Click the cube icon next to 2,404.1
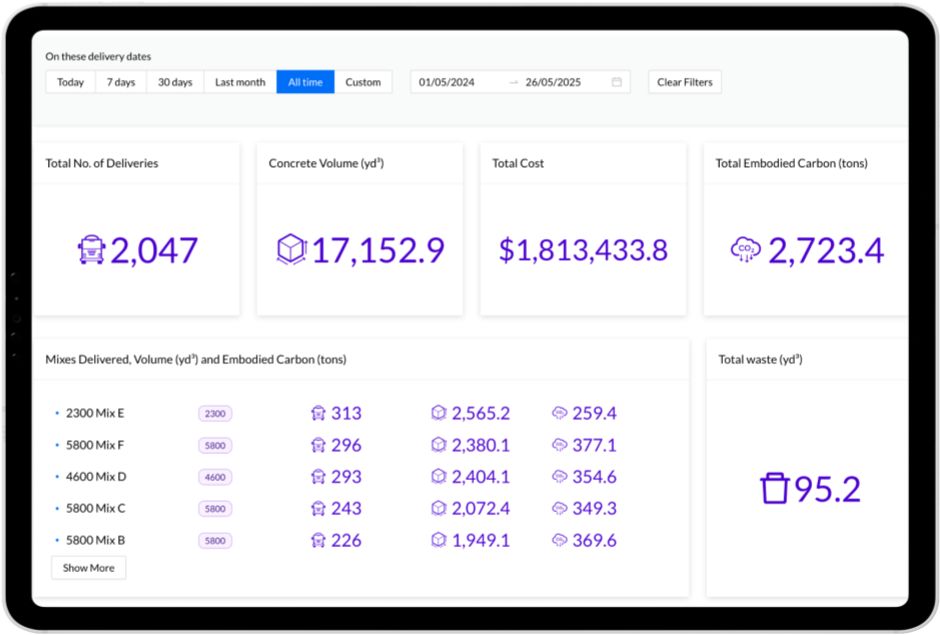This screenshot has width=940, height=635. point(439,476)
